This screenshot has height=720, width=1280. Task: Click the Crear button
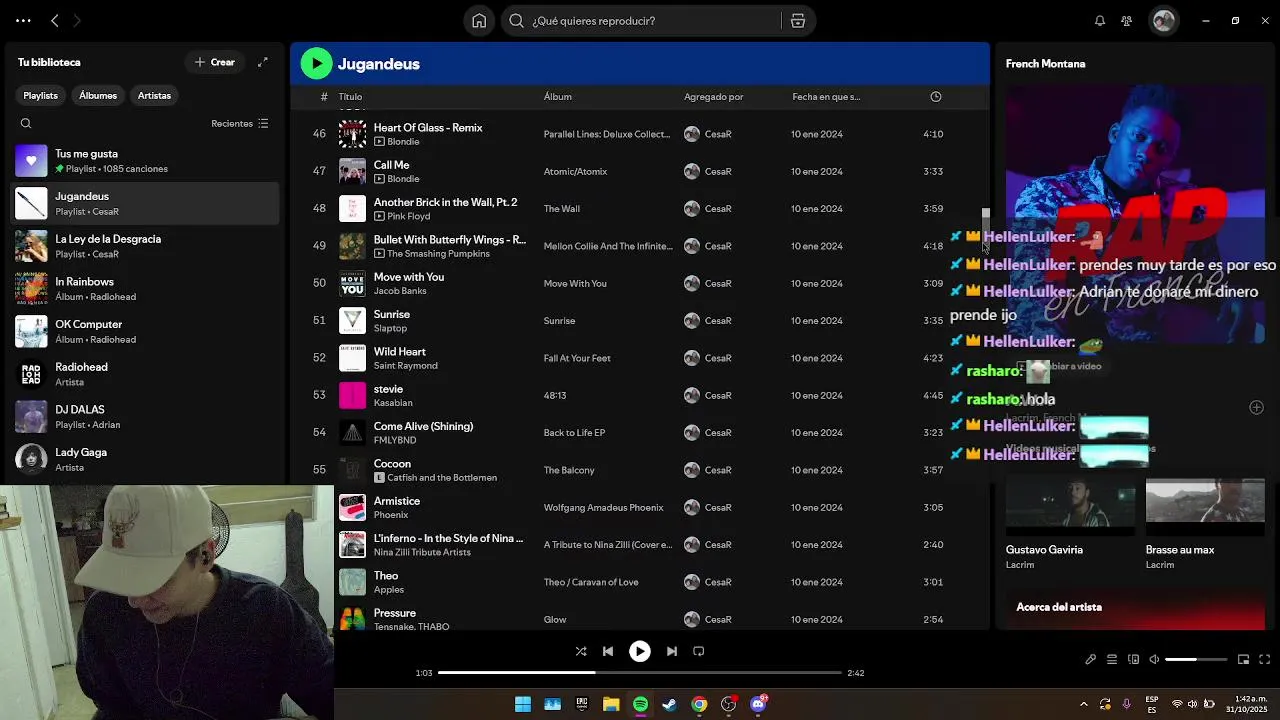(x=215, y=62)
